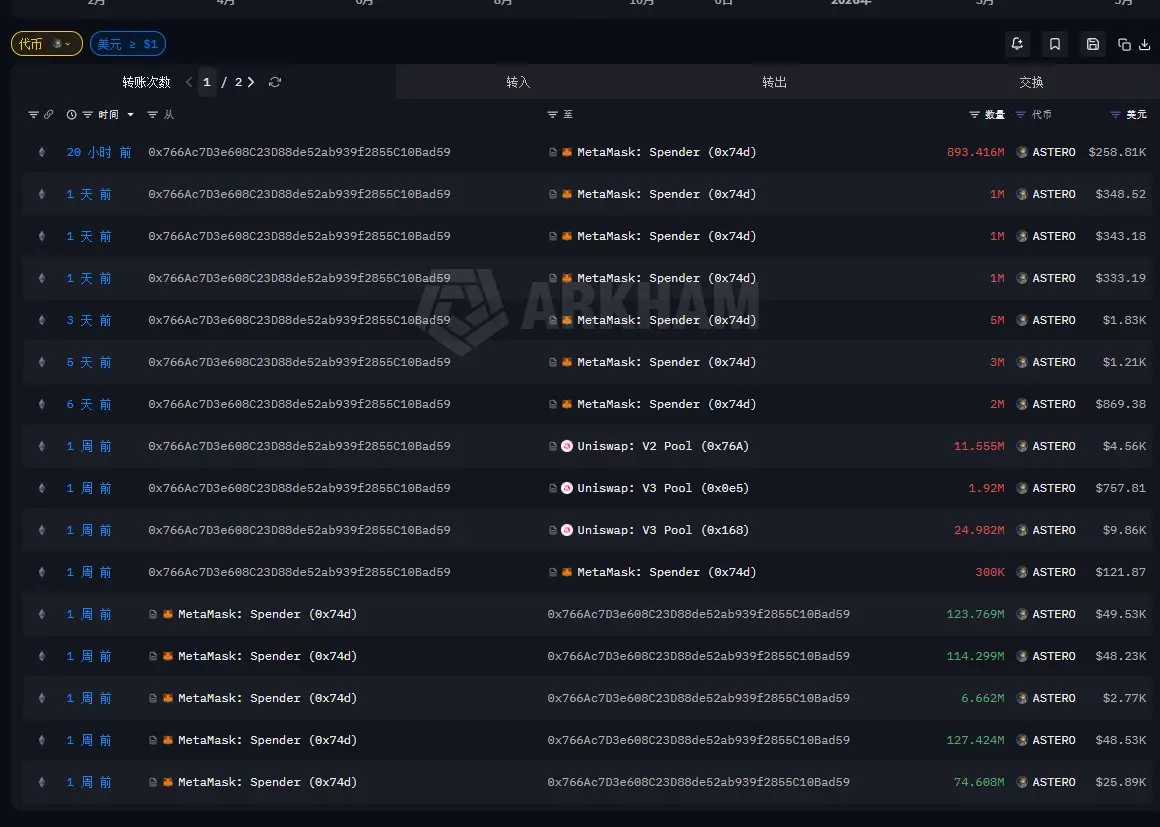This screenshot has width=1160, height=827.
Task: Click the 893.416M amount value
Action: (x=976, y=152)
